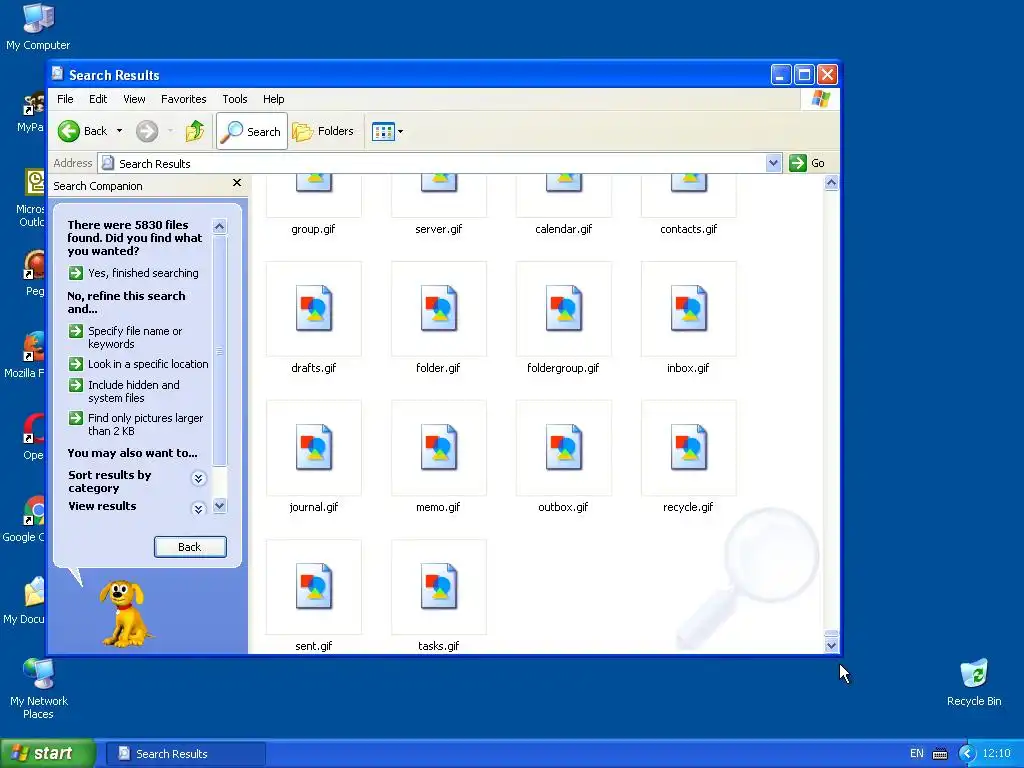Open the Edit menu
Image resolution: width=1024 pixels, height=768 pixels.
(x=98, y=99)
